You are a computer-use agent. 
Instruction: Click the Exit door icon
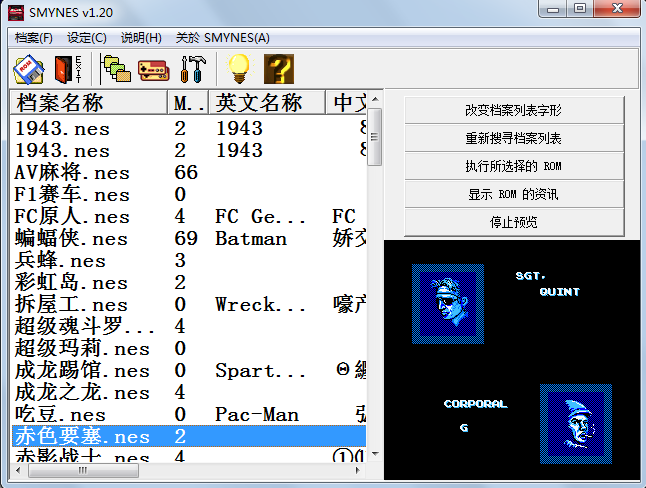(68, 69)
